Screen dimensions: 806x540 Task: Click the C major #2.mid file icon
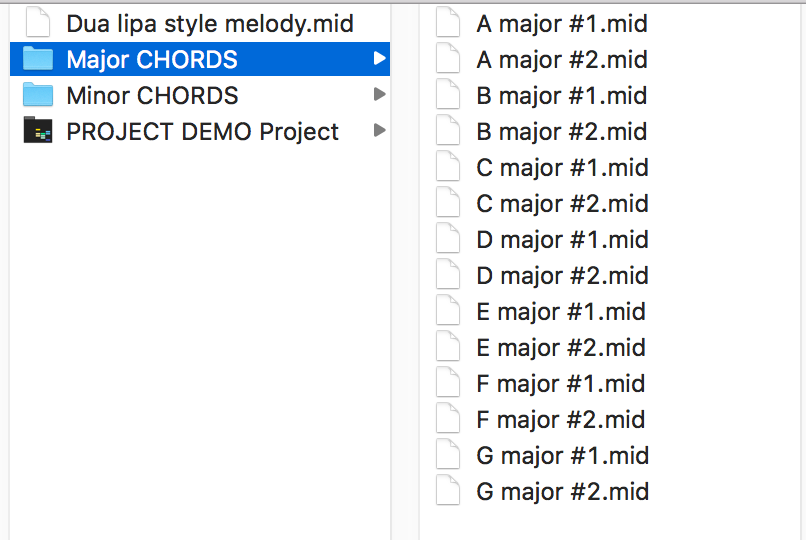449,204
